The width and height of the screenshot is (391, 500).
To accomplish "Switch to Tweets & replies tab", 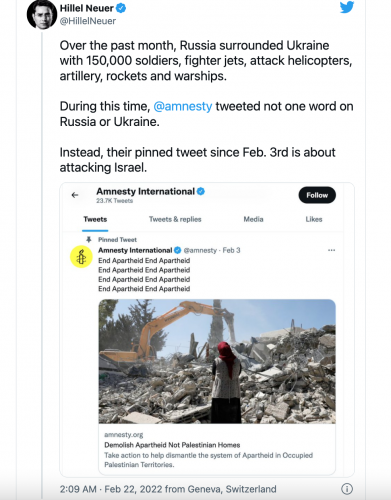I will 175,219.
